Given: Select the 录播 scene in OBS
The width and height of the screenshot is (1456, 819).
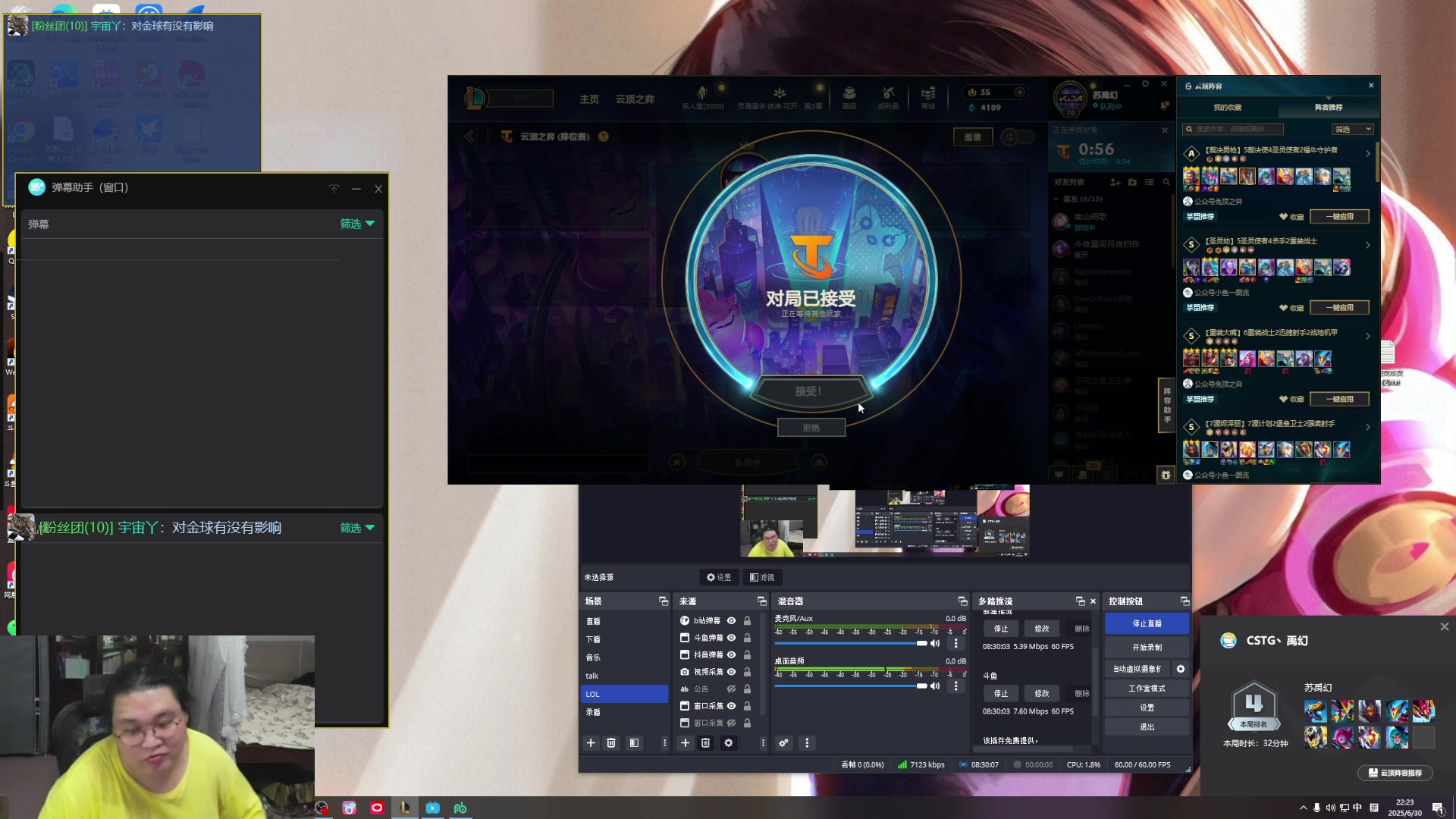Looking at the screenshot, I should pyautogui.click(x=624, y=712).
